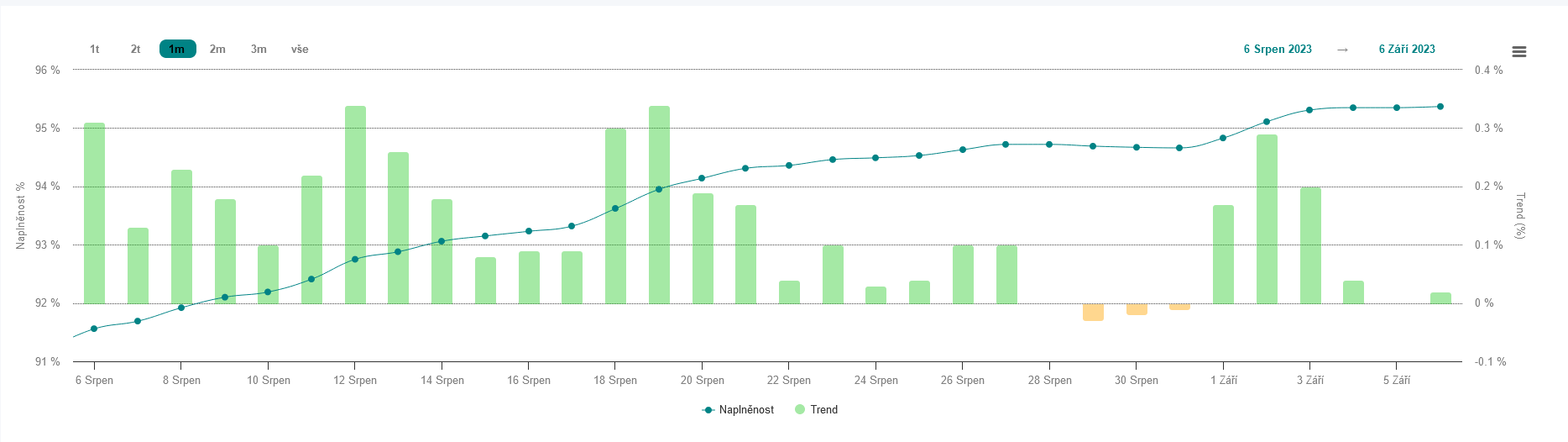Edit the start date 6 Srpen 2023
The height and width of the screenshot is (442, 1568).
coord(1277,50)
